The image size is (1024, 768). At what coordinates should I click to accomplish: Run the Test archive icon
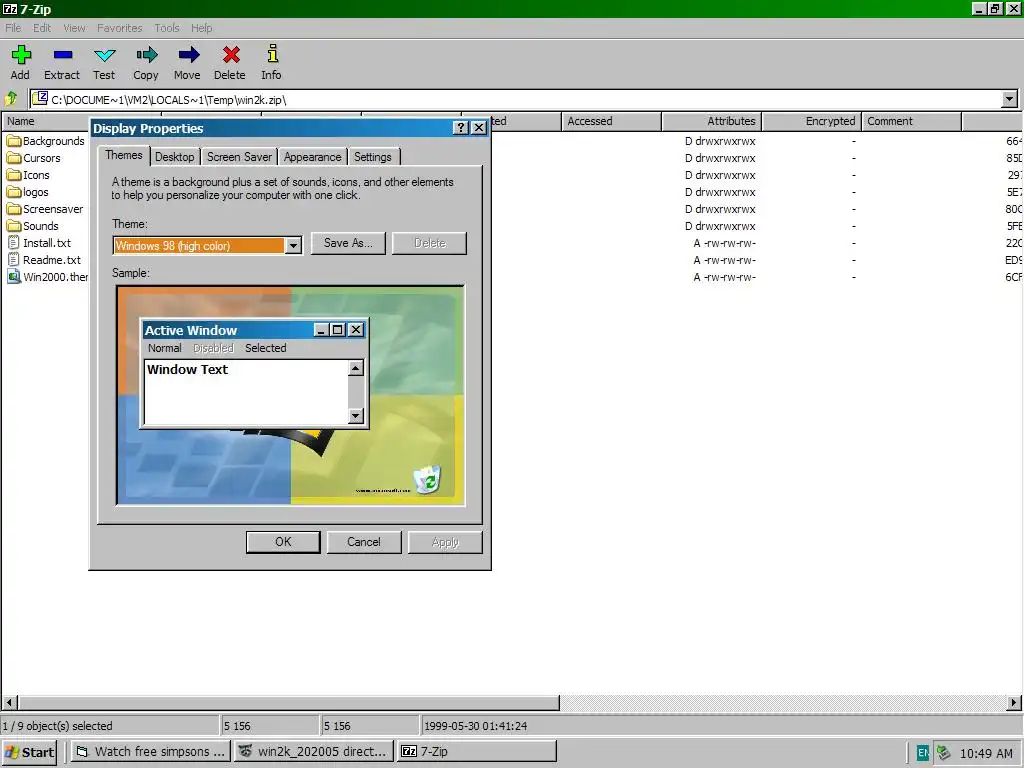(104, 55)
